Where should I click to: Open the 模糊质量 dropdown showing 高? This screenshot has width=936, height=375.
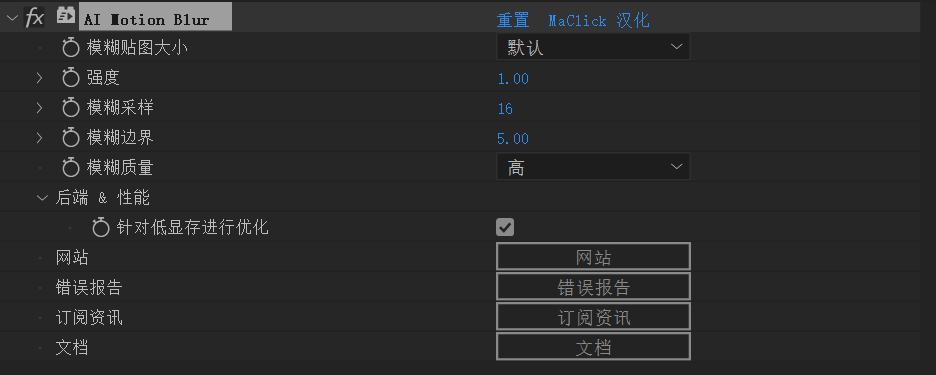pyautogui.click(x=593, y=167)
